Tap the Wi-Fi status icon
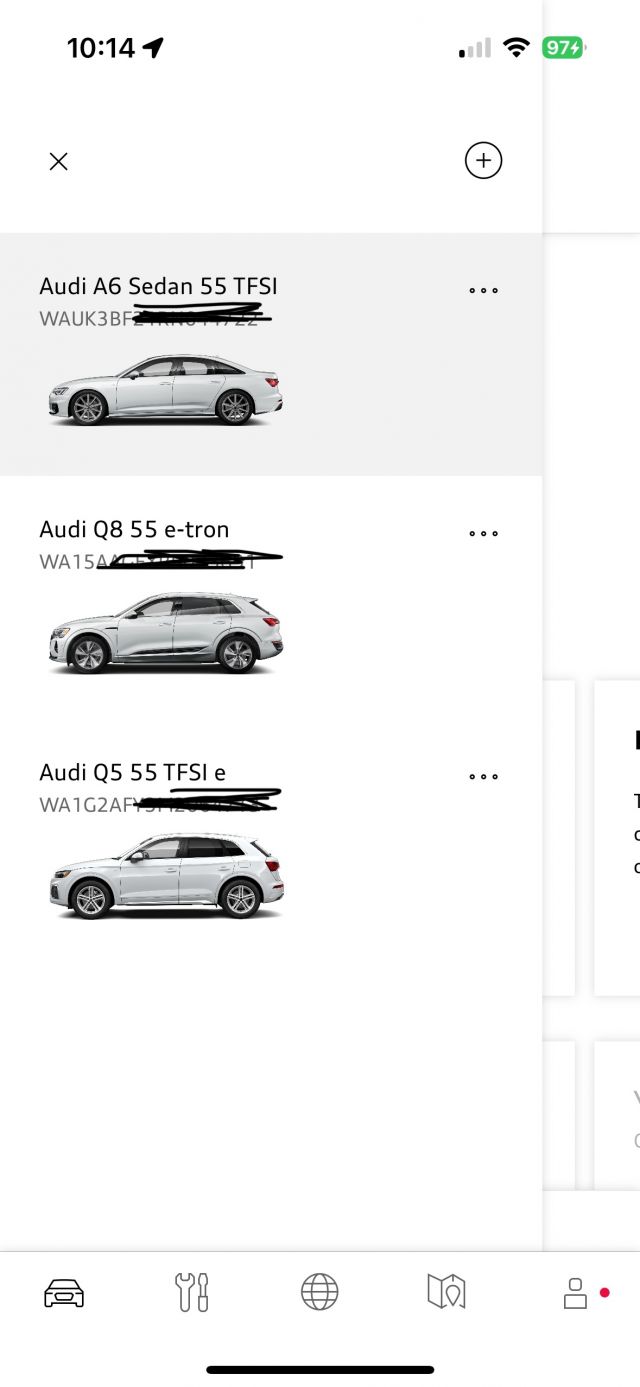 (516, 48)
